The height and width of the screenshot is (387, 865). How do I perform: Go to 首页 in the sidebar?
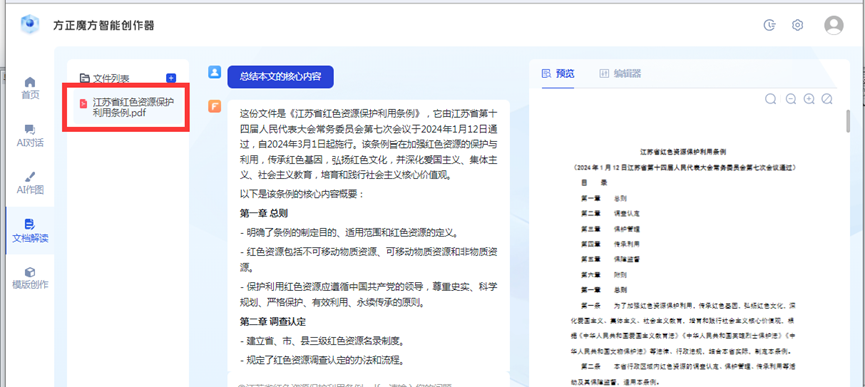point(30,88)
